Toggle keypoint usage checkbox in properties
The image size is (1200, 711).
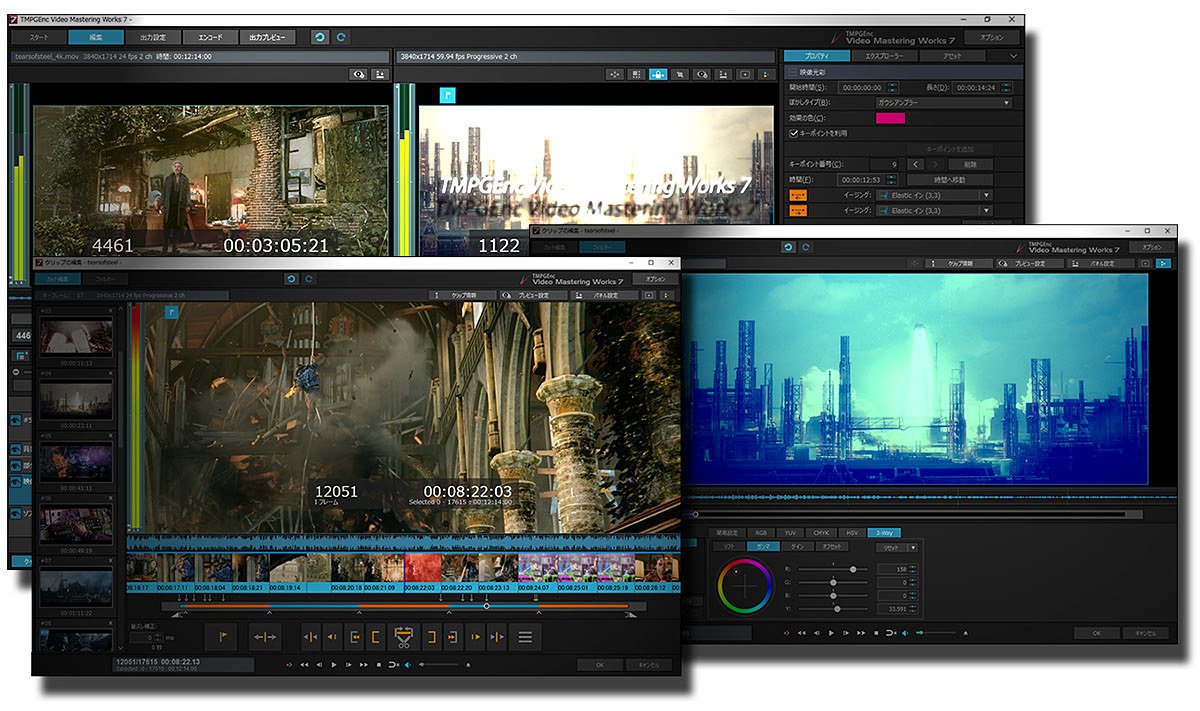tap(794, 132)
